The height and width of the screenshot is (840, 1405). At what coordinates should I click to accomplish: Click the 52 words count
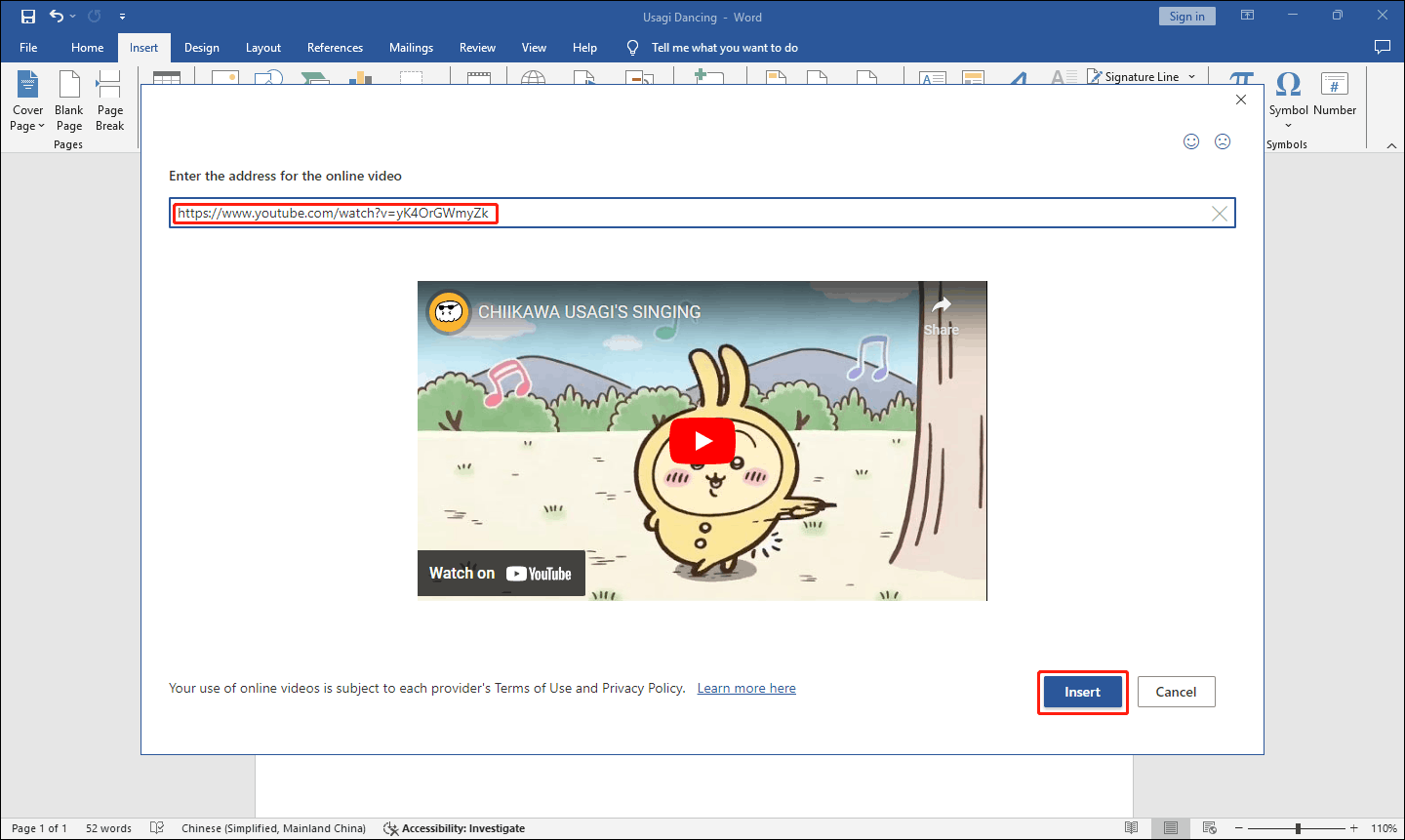(108, 828)
